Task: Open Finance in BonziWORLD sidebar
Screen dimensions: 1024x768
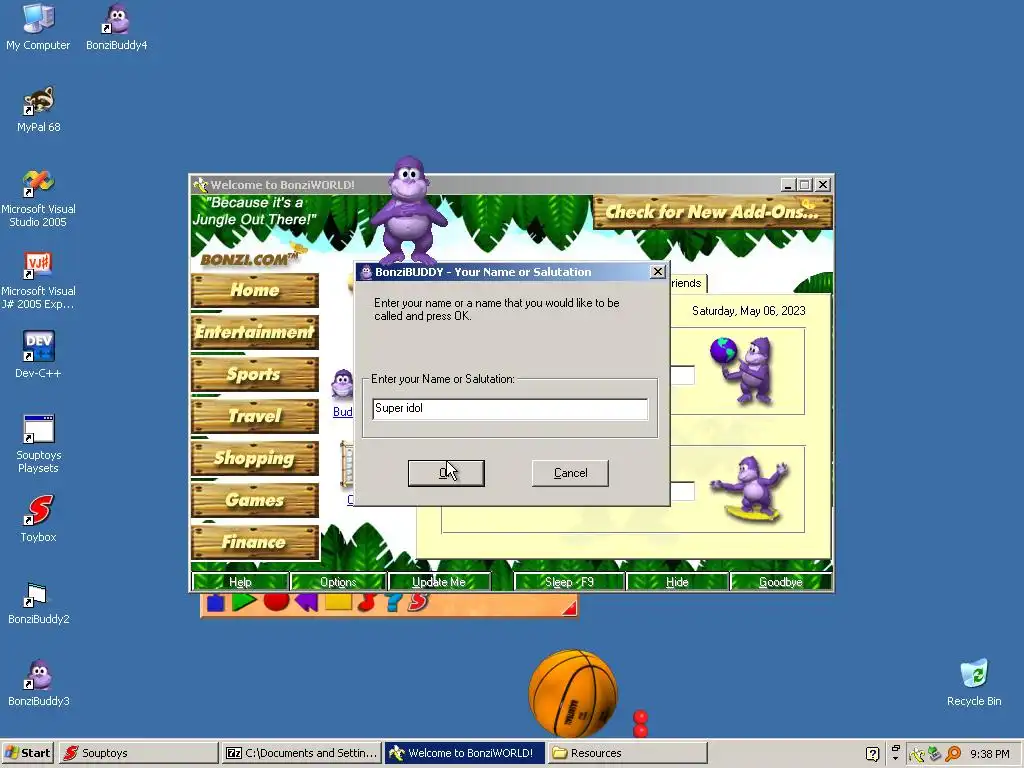Action: coord(255,542)
